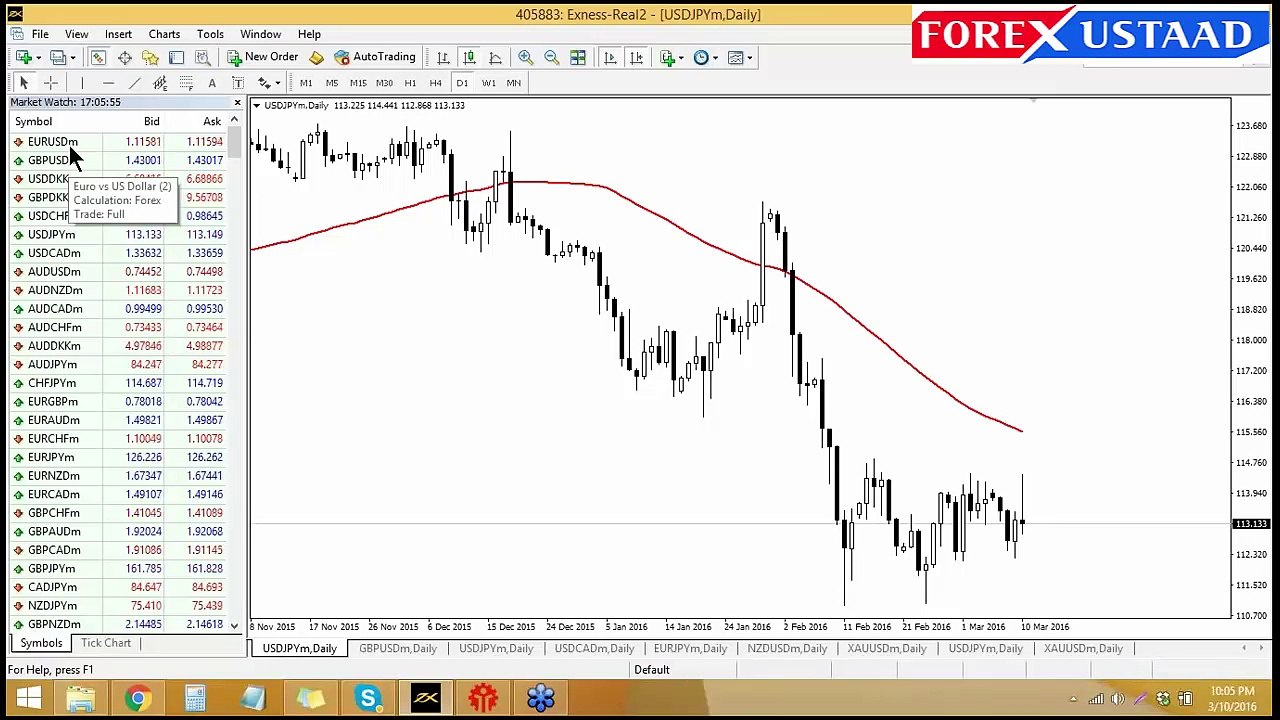The height and width of the screenshot is (720, 1280).
Task: Select the H4 timeframe button
Action: tap(436, 83)
